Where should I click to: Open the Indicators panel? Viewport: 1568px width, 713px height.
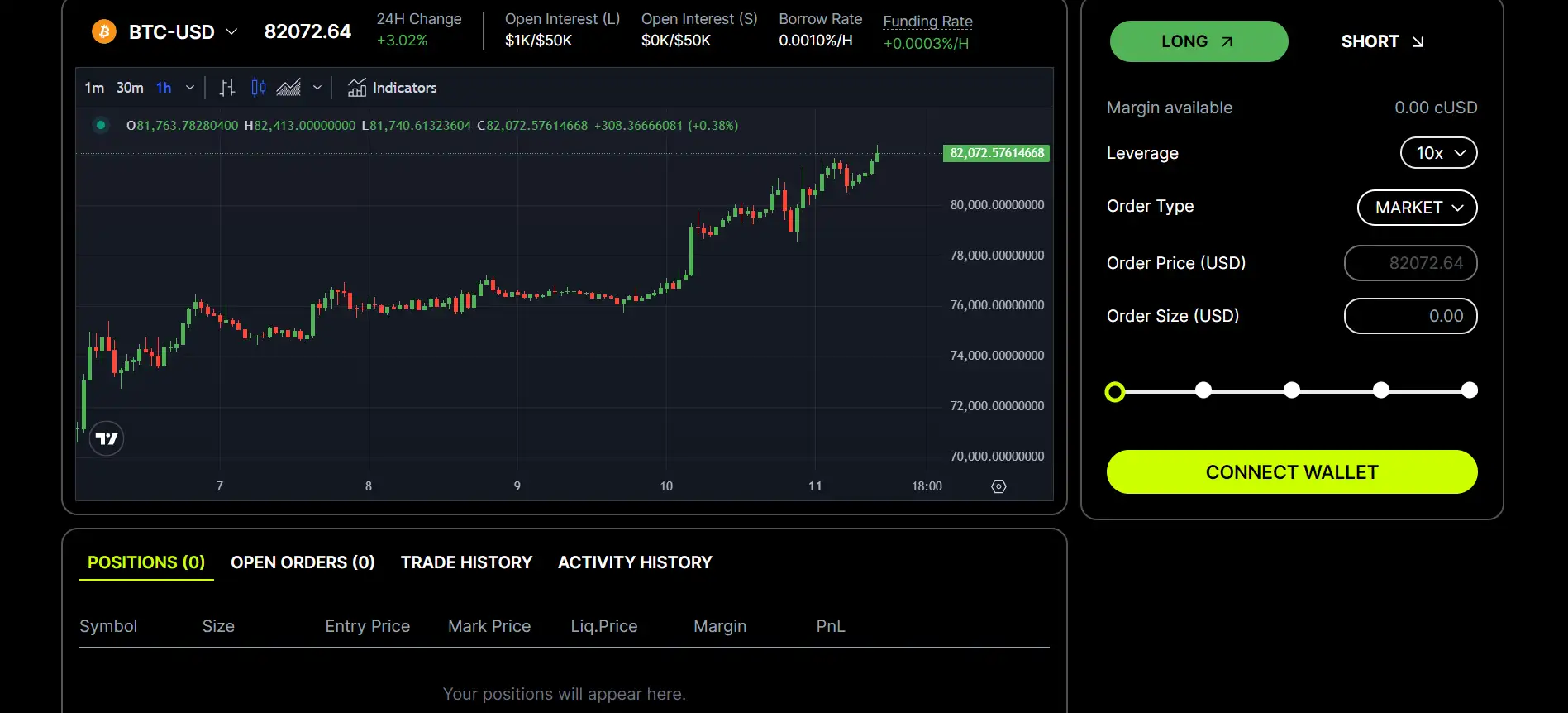point(393,88)
